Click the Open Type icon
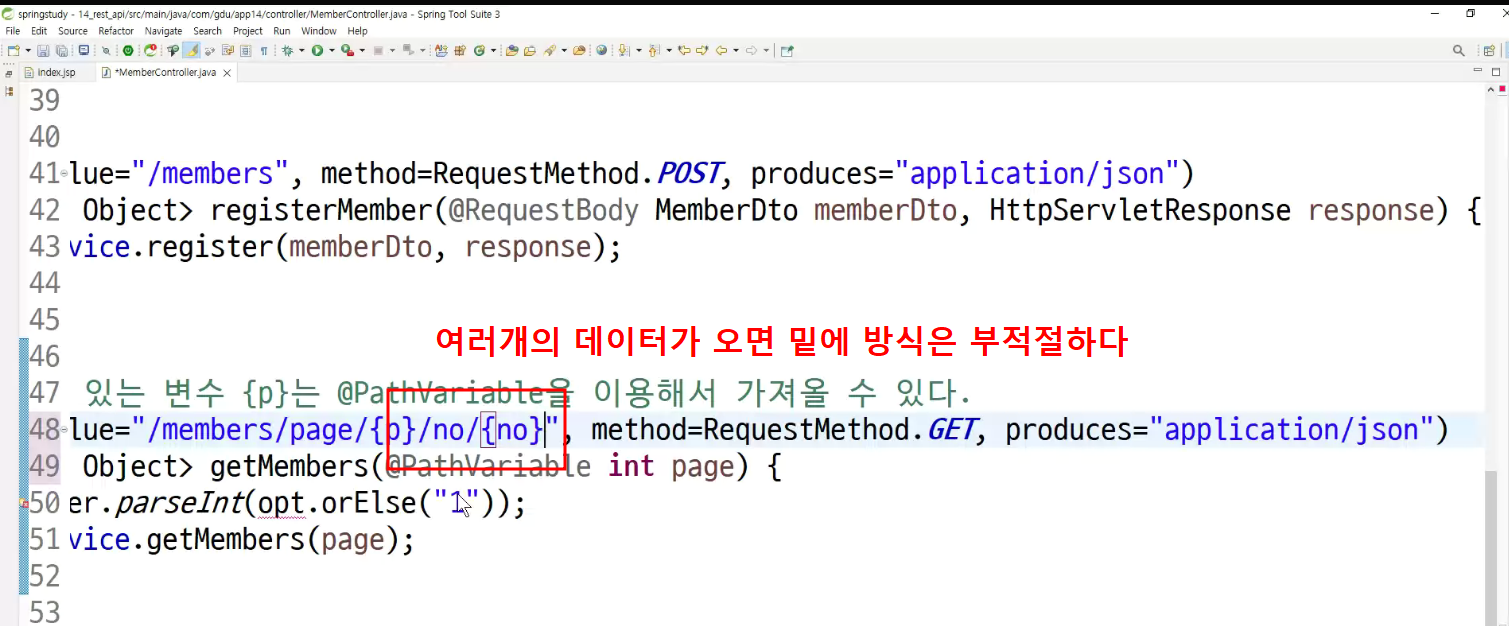 tap(512, 50)
